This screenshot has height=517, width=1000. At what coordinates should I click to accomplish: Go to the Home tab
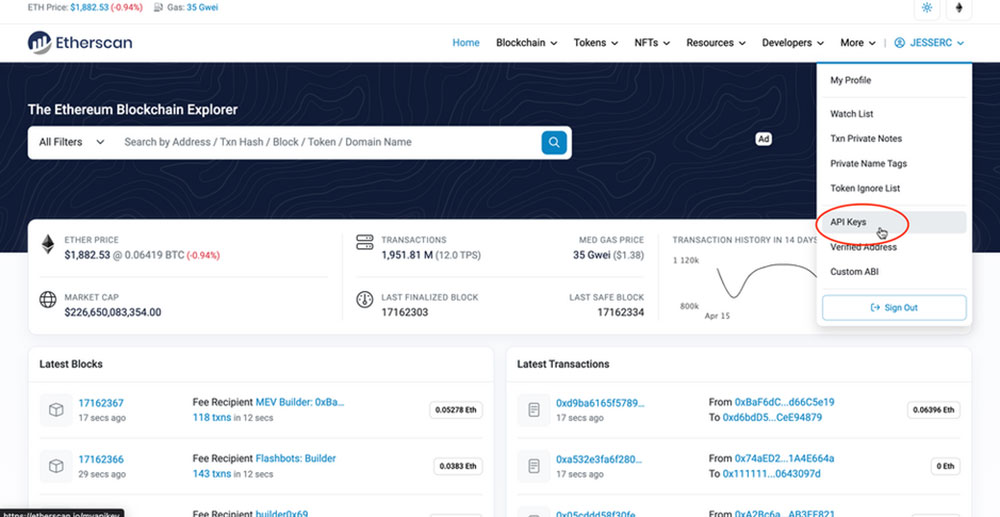(466, 43)
